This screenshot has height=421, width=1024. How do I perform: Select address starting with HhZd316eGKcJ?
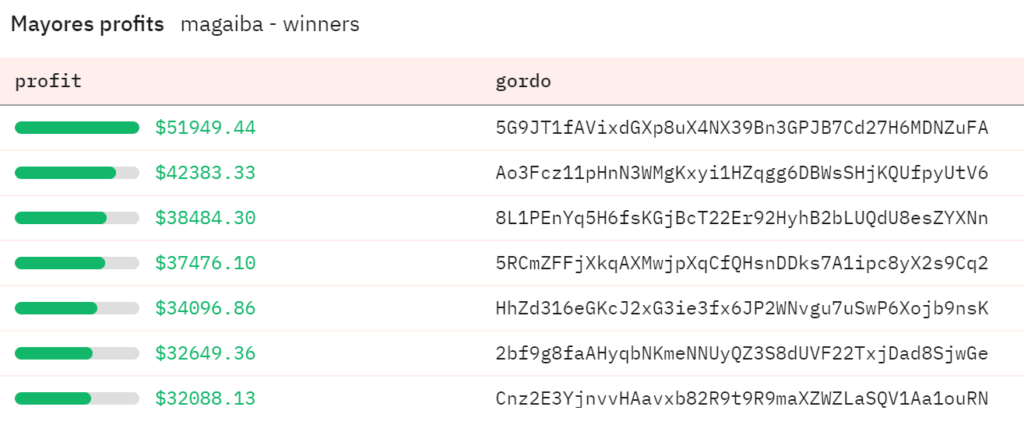(742, 308)
